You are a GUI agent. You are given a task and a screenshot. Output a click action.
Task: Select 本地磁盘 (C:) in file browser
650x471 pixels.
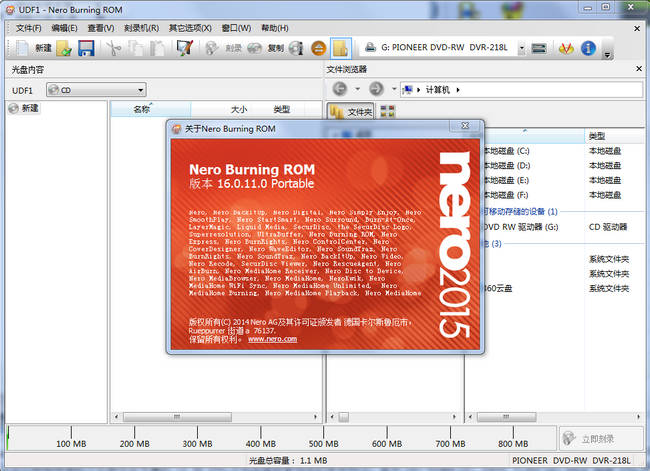click(507, 151)
